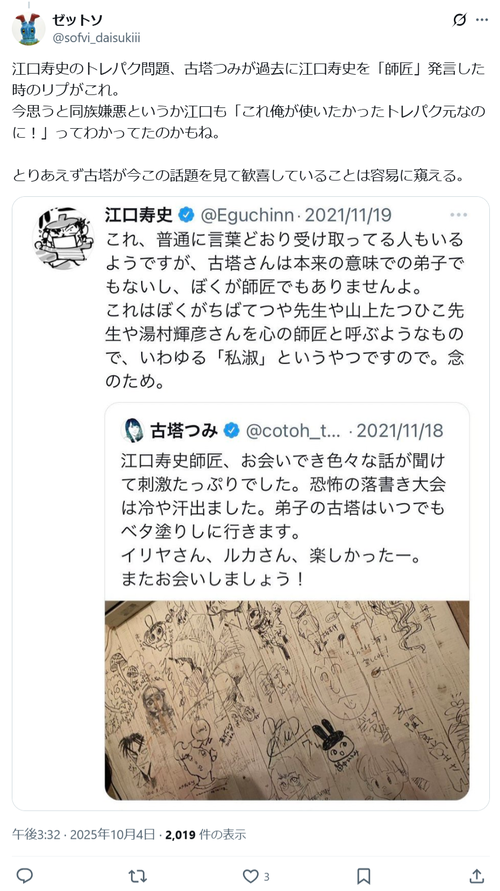Image resolution: width=500 pixels, height=891 pixels.
Task: Click the 午後3:32 · 2025年10月4日 timestamp
Action: [84, 834]
